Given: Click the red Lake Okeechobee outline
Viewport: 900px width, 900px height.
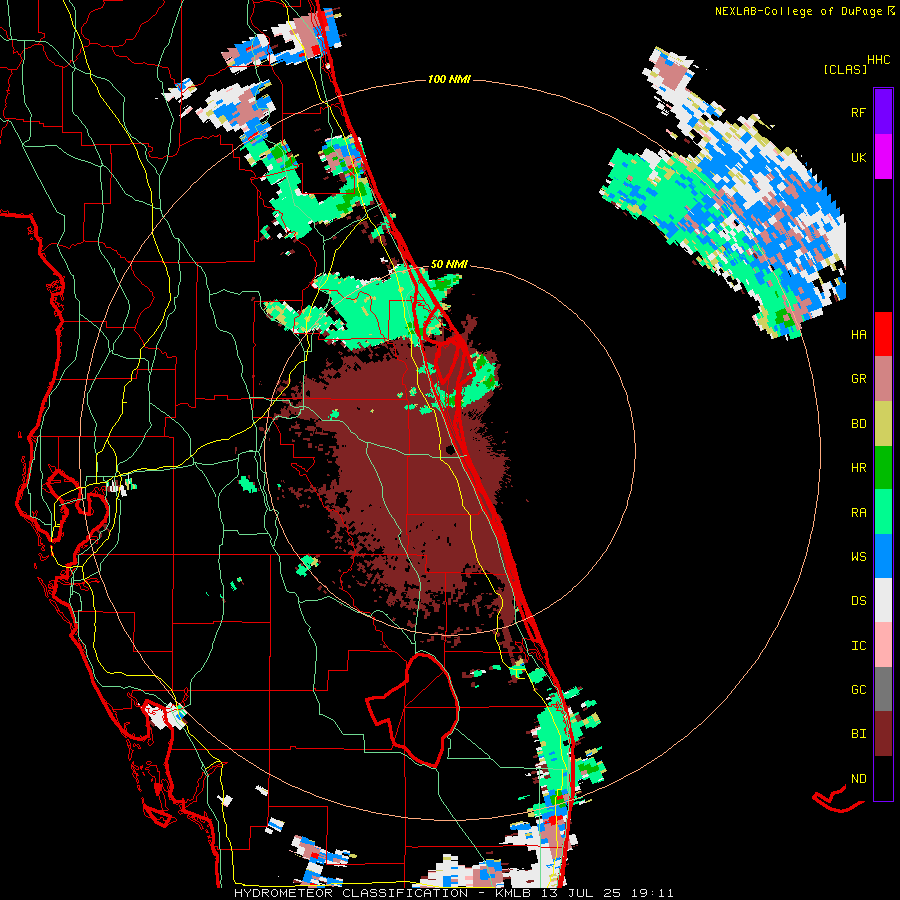Looking at the screenshot, I should (x=413, y=709).
